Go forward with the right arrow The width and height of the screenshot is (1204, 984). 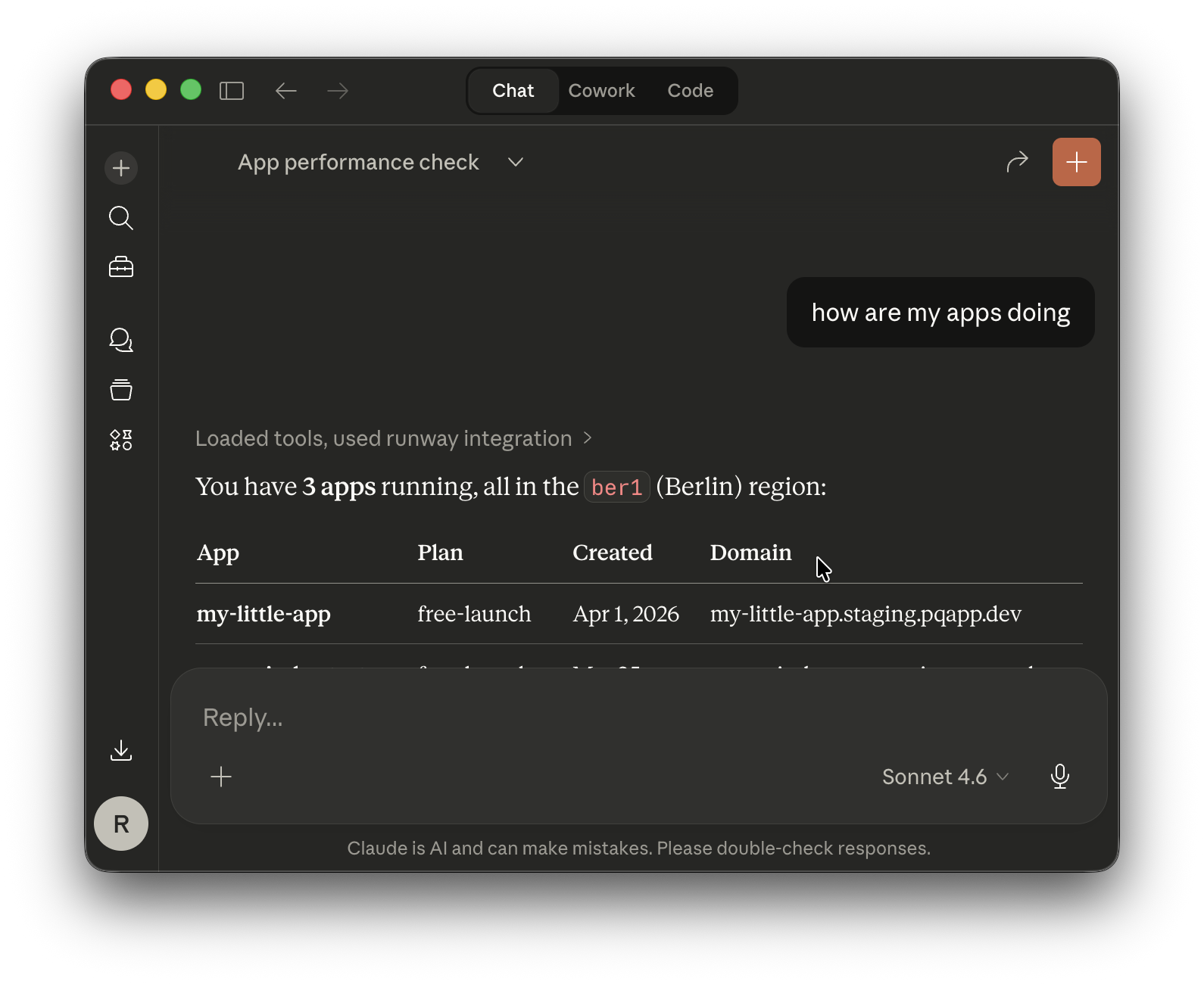pyautogui.click(x=338, y=91)
